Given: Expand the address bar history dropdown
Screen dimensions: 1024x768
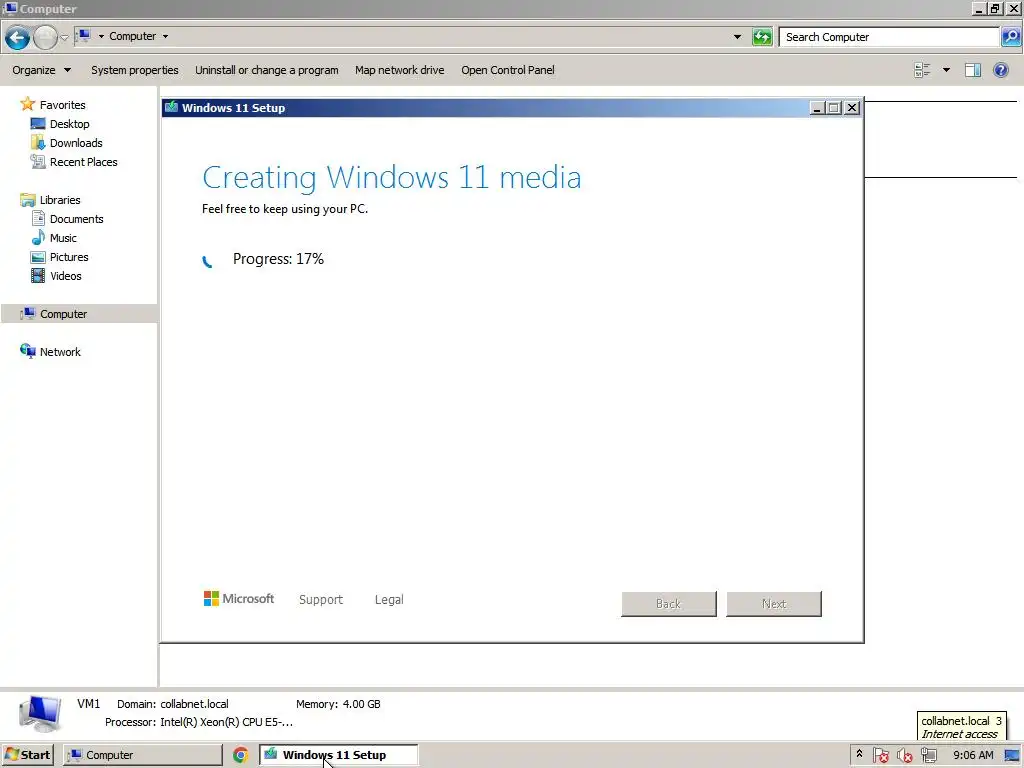Looking at the screenshot, I should [x=737, y=37].
